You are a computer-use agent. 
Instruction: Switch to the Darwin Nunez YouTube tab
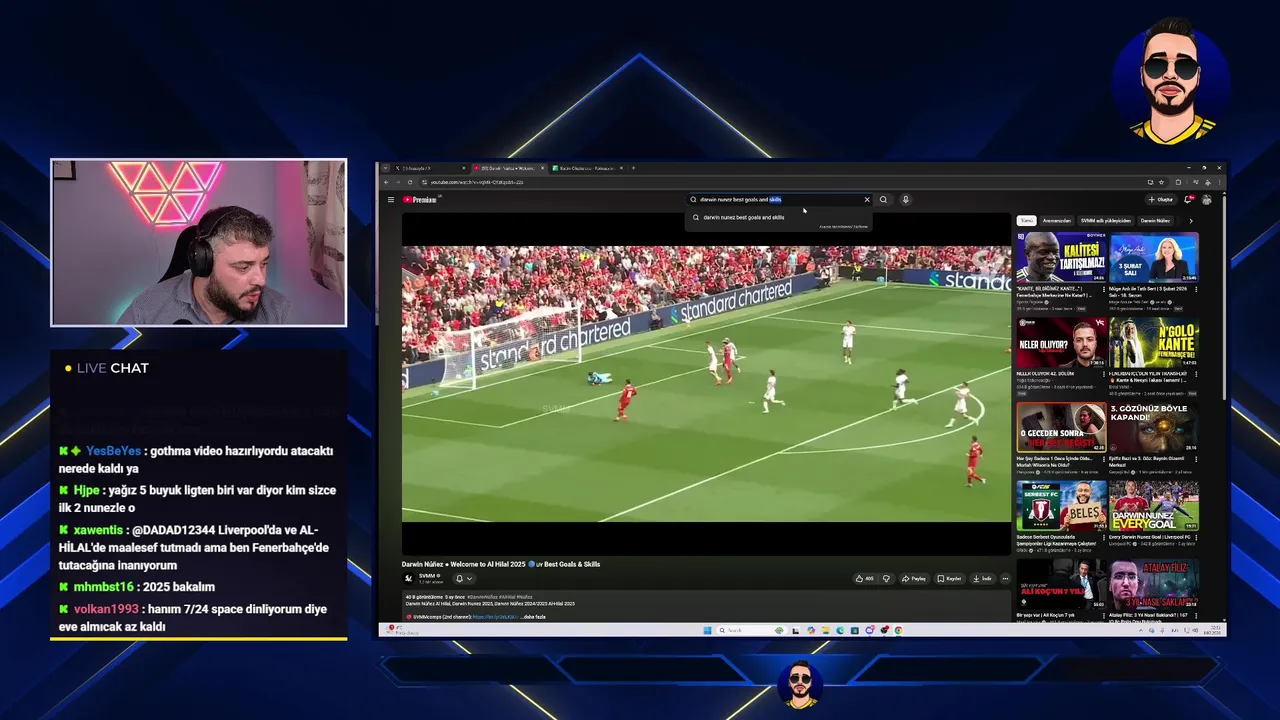[x=508, y=168]
